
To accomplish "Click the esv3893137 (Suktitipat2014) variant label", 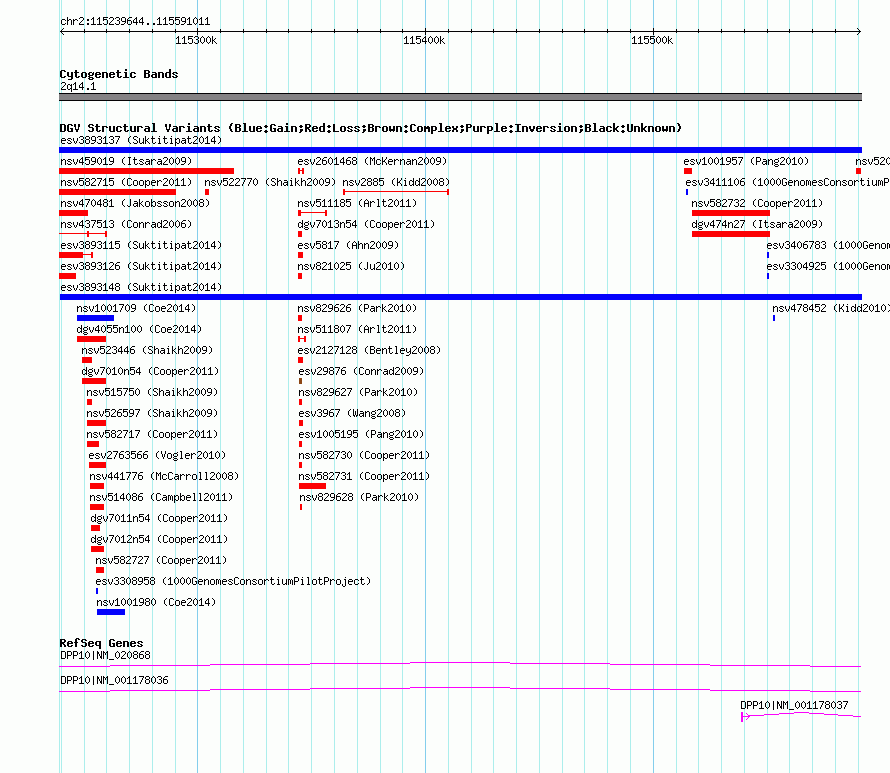I will click(141, 140).
